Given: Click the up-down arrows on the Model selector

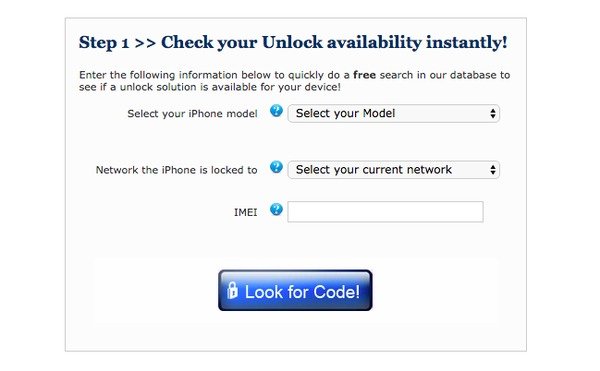Looking at the screenshot, I should 492,113.
